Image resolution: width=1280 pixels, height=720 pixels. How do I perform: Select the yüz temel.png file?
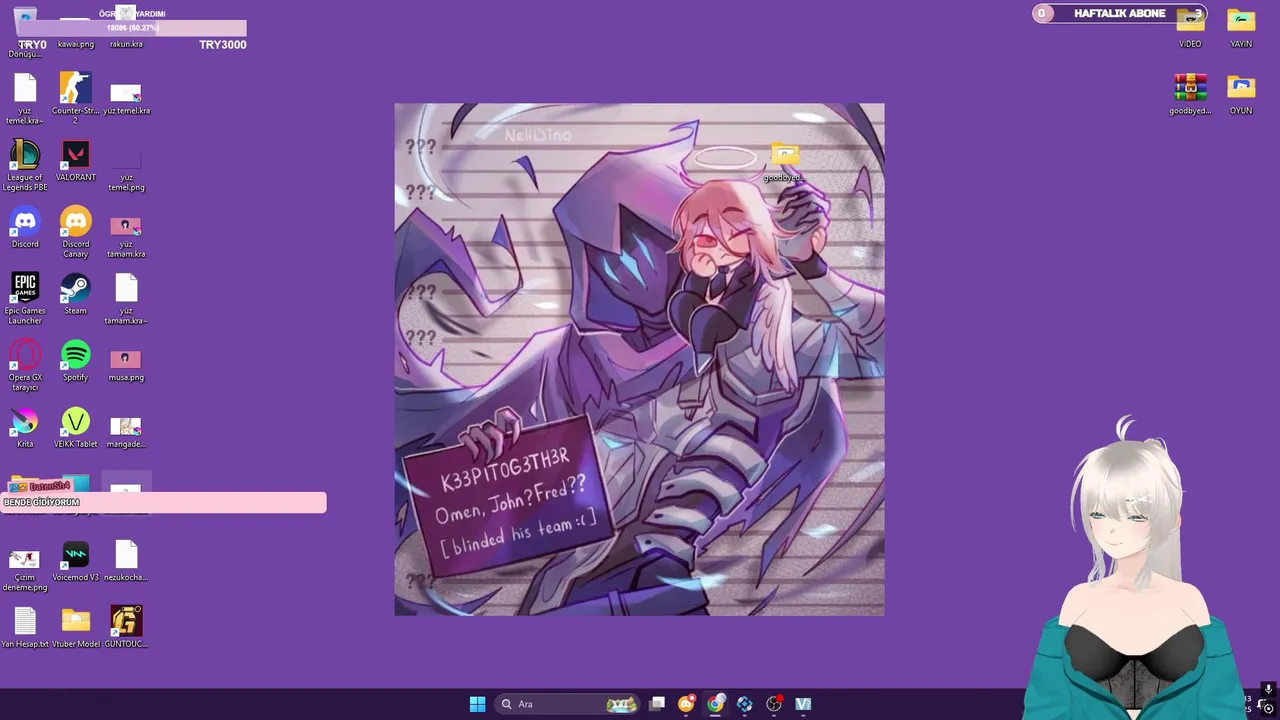pos(126,168)
